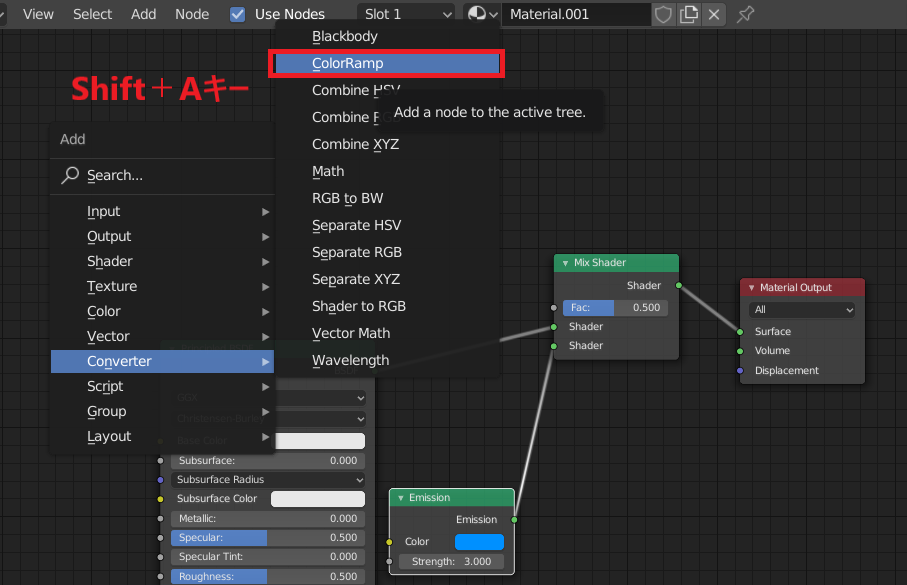The width and height of the screenshot is (907, 585).
Task: Click the Material.001 name field
Action: point(576,14)
